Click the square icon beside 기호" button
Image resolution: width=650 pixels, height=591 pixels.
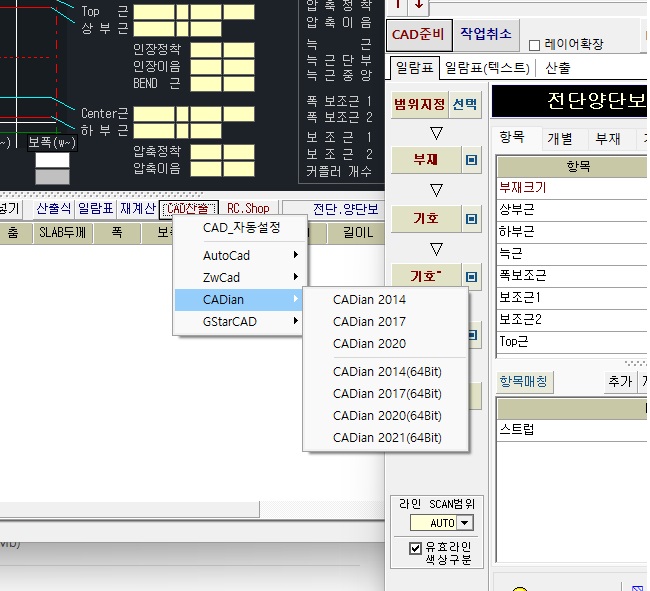pyautogui.click(x=472, y=277)
